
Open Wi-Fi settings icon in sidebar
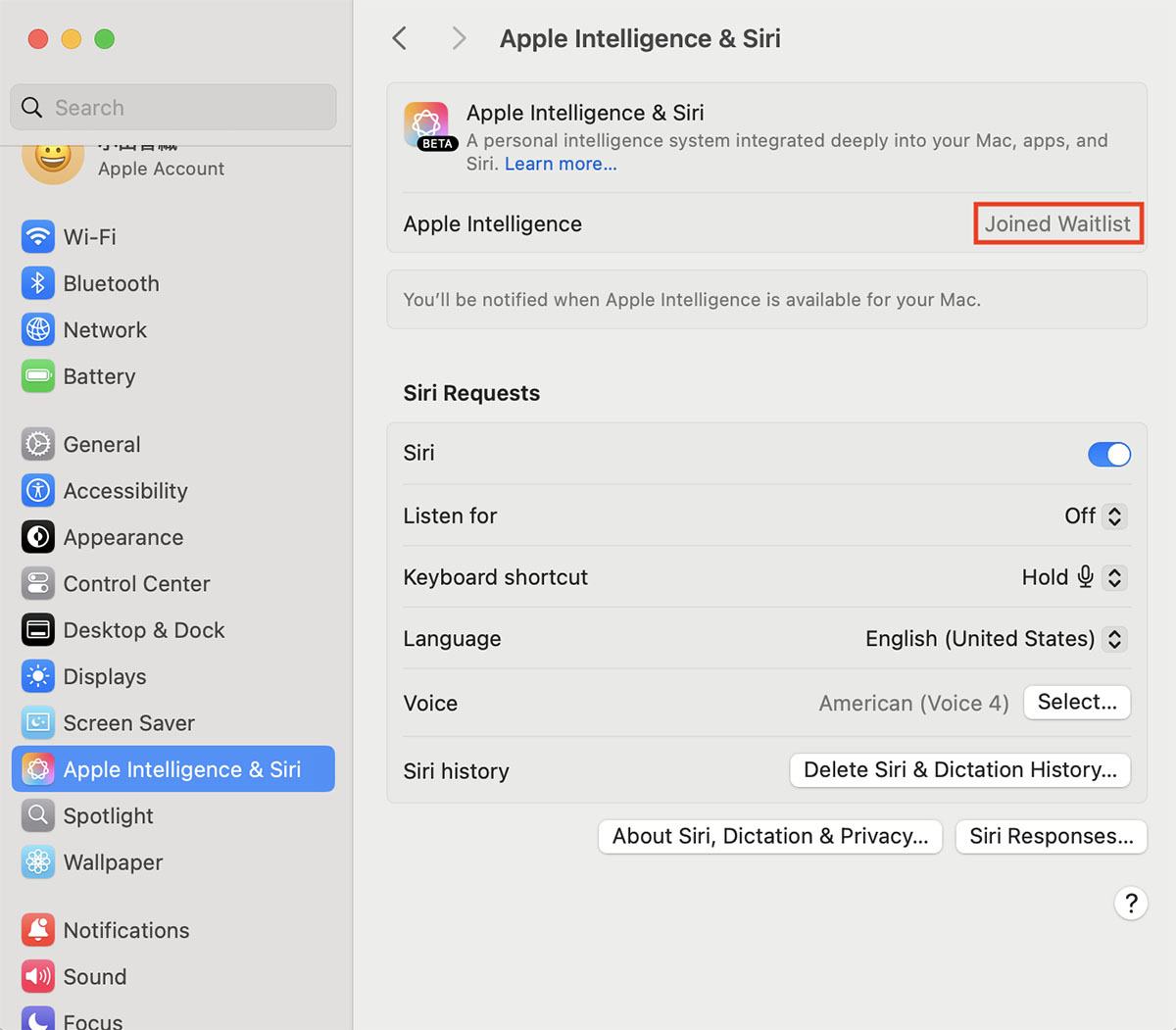(x=38, y=237)
